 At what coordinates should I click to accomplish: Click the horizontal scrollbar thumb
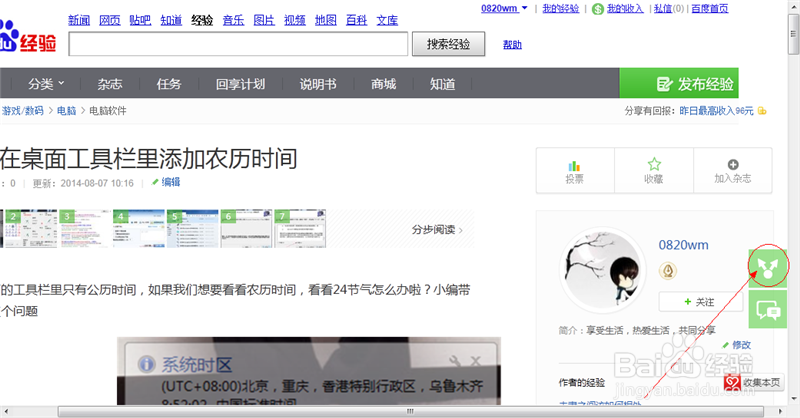coord(410,411)
